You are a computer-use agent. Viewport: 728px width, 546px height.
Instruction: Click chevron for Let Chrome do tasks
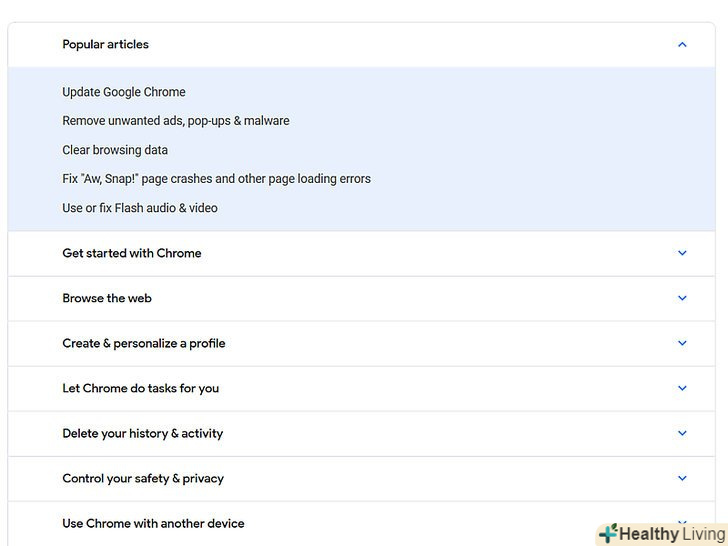(x=682, y=388)
